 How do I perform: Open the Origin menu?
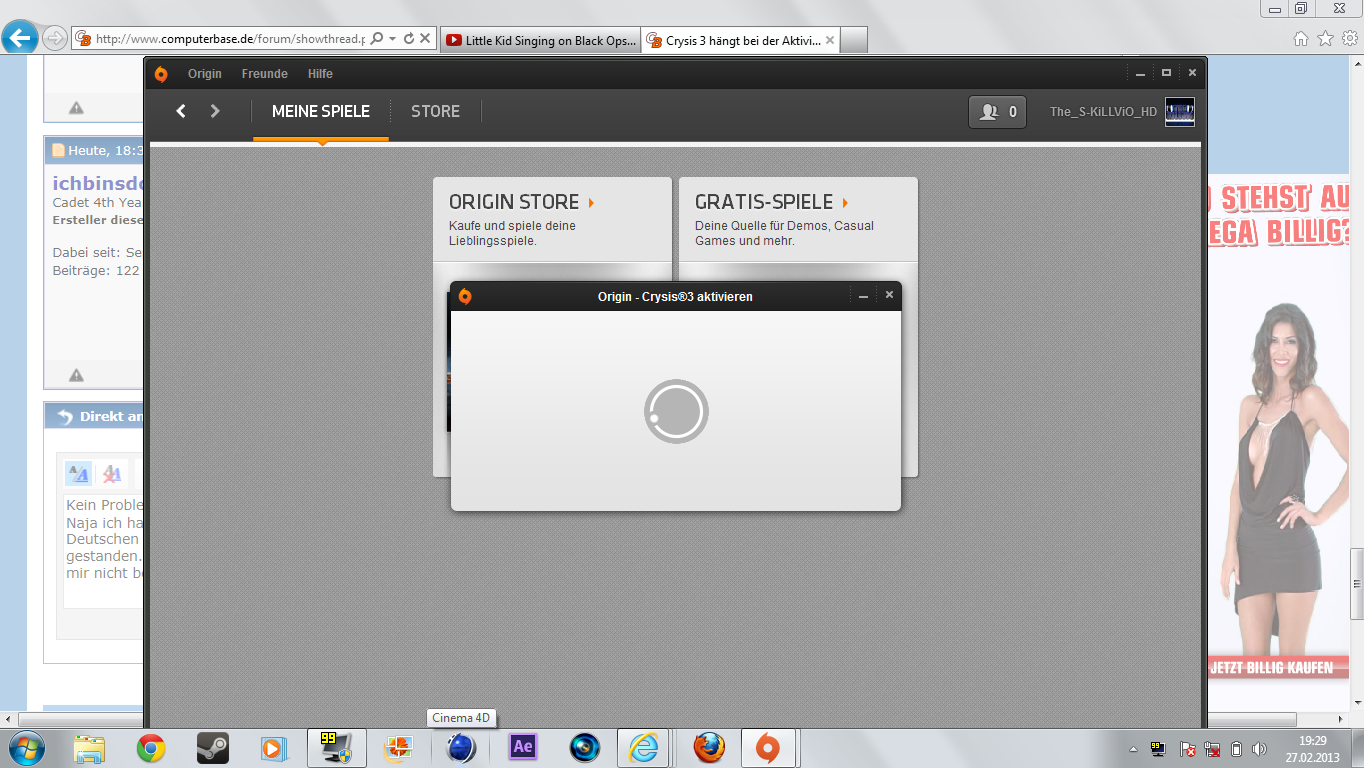[x=205, y=74]
